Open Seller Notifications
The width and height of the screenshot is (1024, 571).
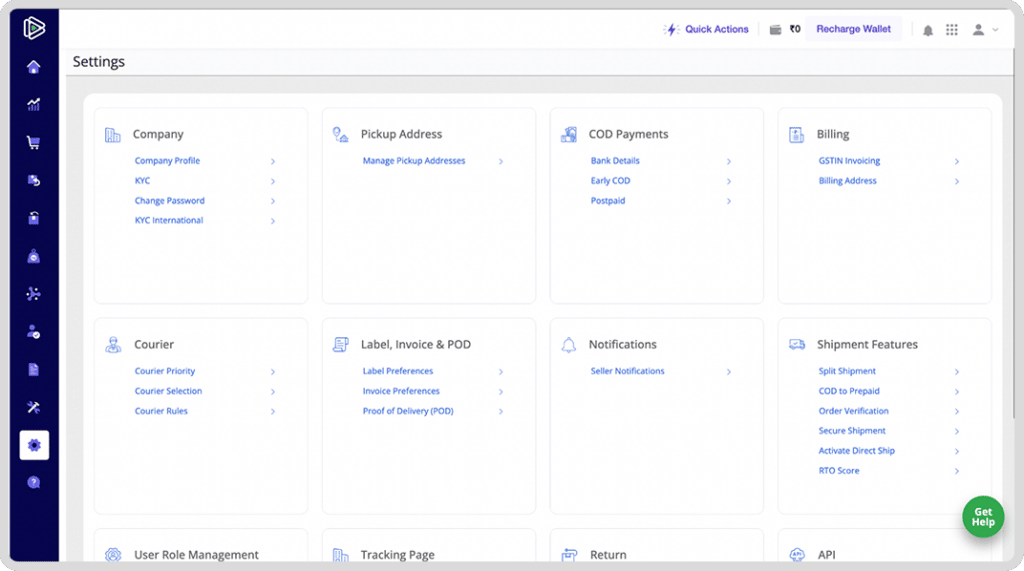click(x=628, y=371)
